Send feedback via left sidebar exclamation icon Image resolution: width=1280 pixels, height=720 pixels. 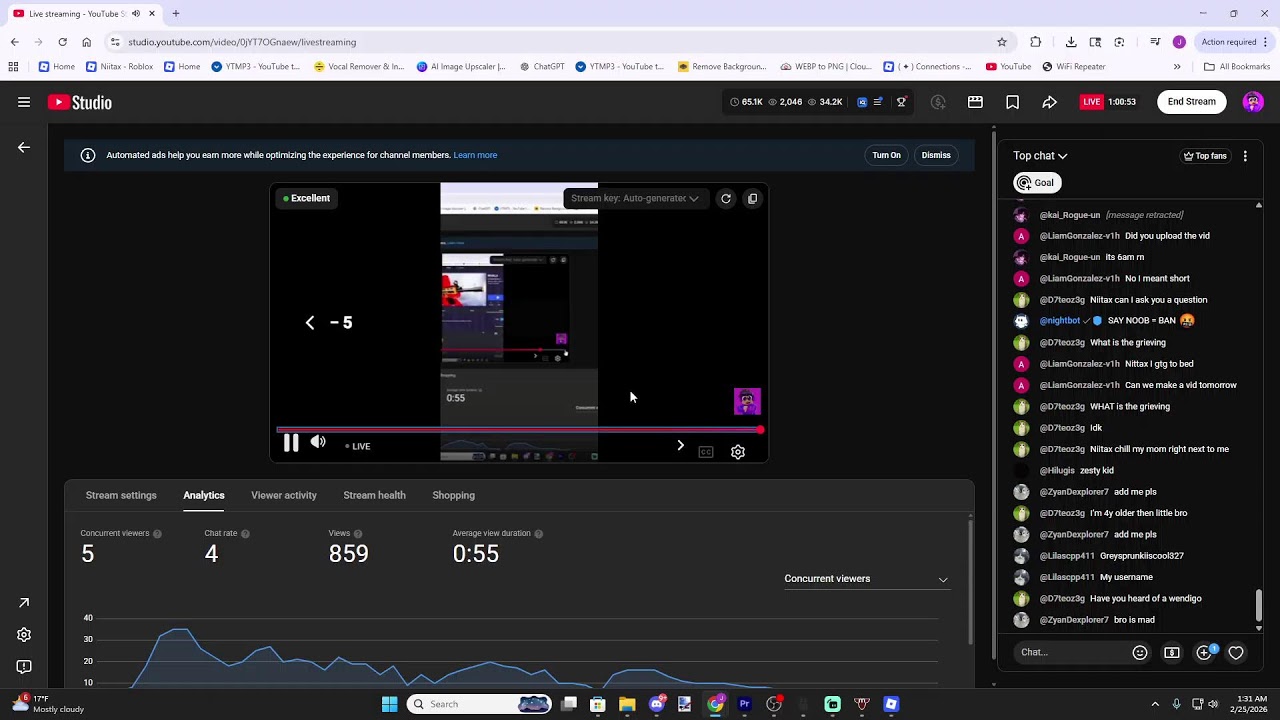pos(24,667)
